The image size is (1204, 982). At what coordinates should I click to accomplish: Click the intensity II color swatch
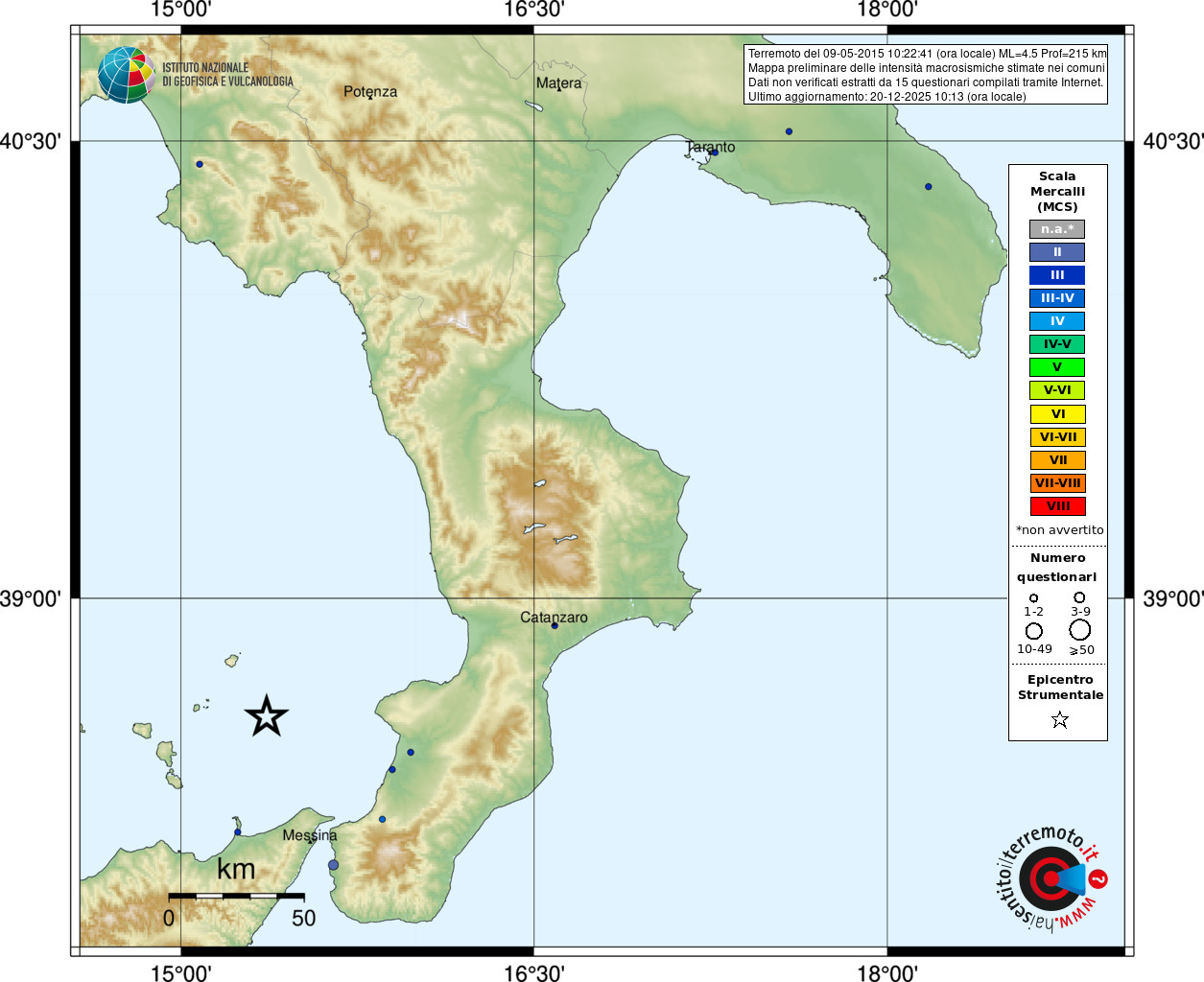pos(1057,252)
